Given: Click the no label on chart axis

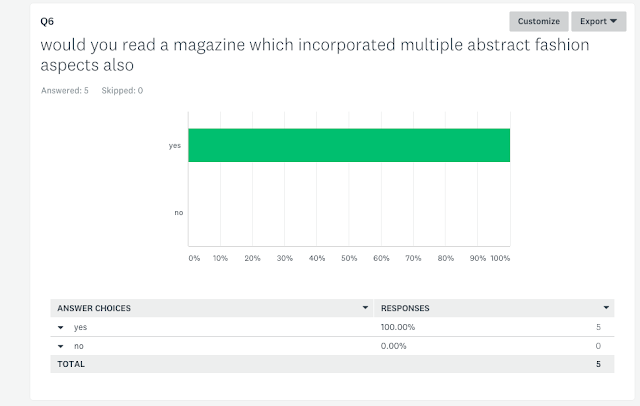Looking at the screenshot, I should tap(179, 213).
